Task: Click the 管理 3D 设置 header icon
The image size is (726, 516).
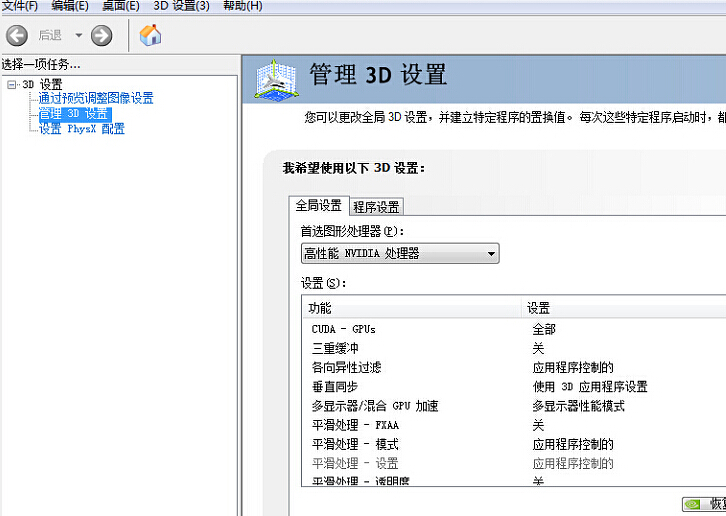Action: point(275,79)
